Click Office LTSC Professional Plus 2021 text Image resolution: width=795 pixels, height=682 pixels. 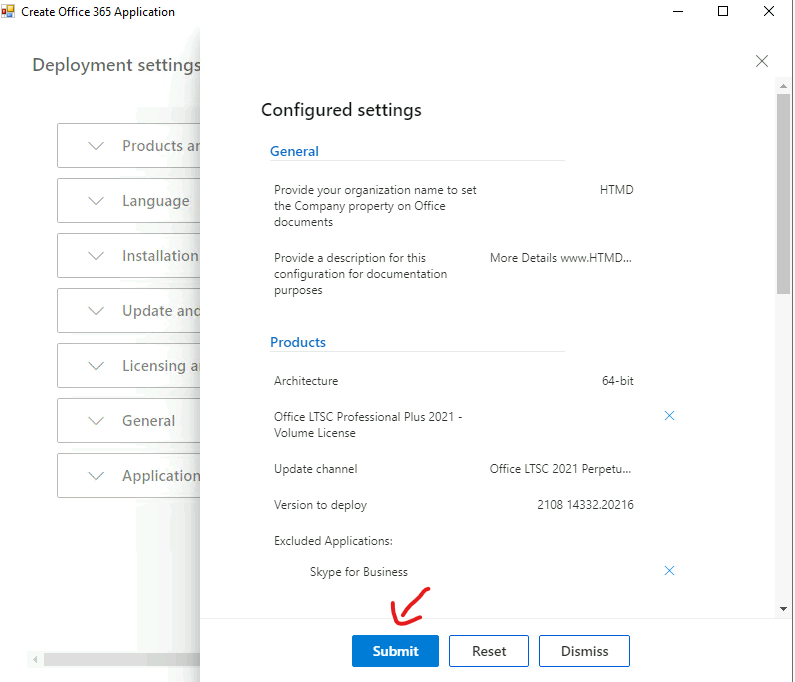tap(368, 425)
